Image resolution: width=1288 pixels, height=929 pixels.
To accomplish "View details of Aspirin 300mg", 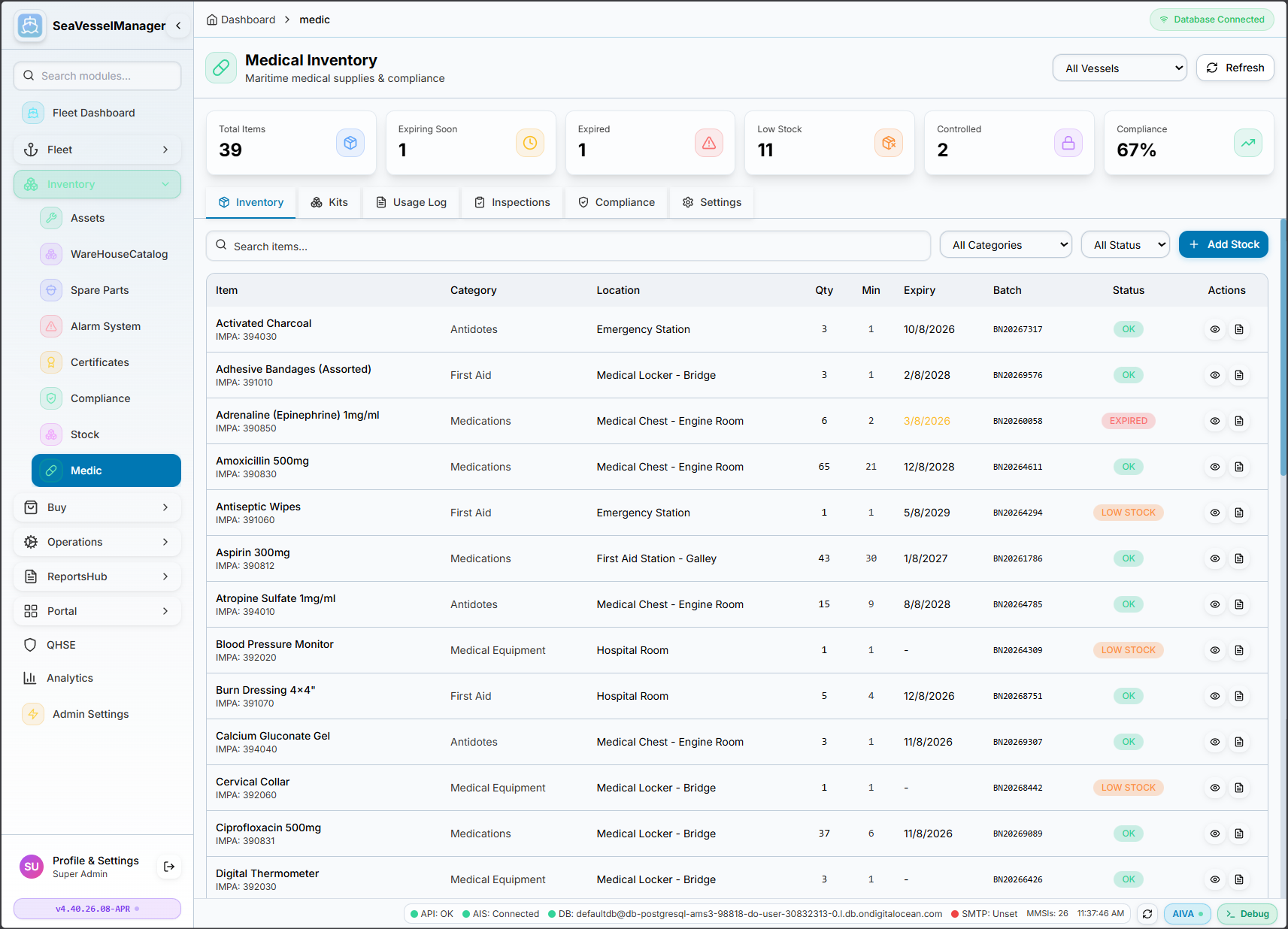I will pos(1215,558).
